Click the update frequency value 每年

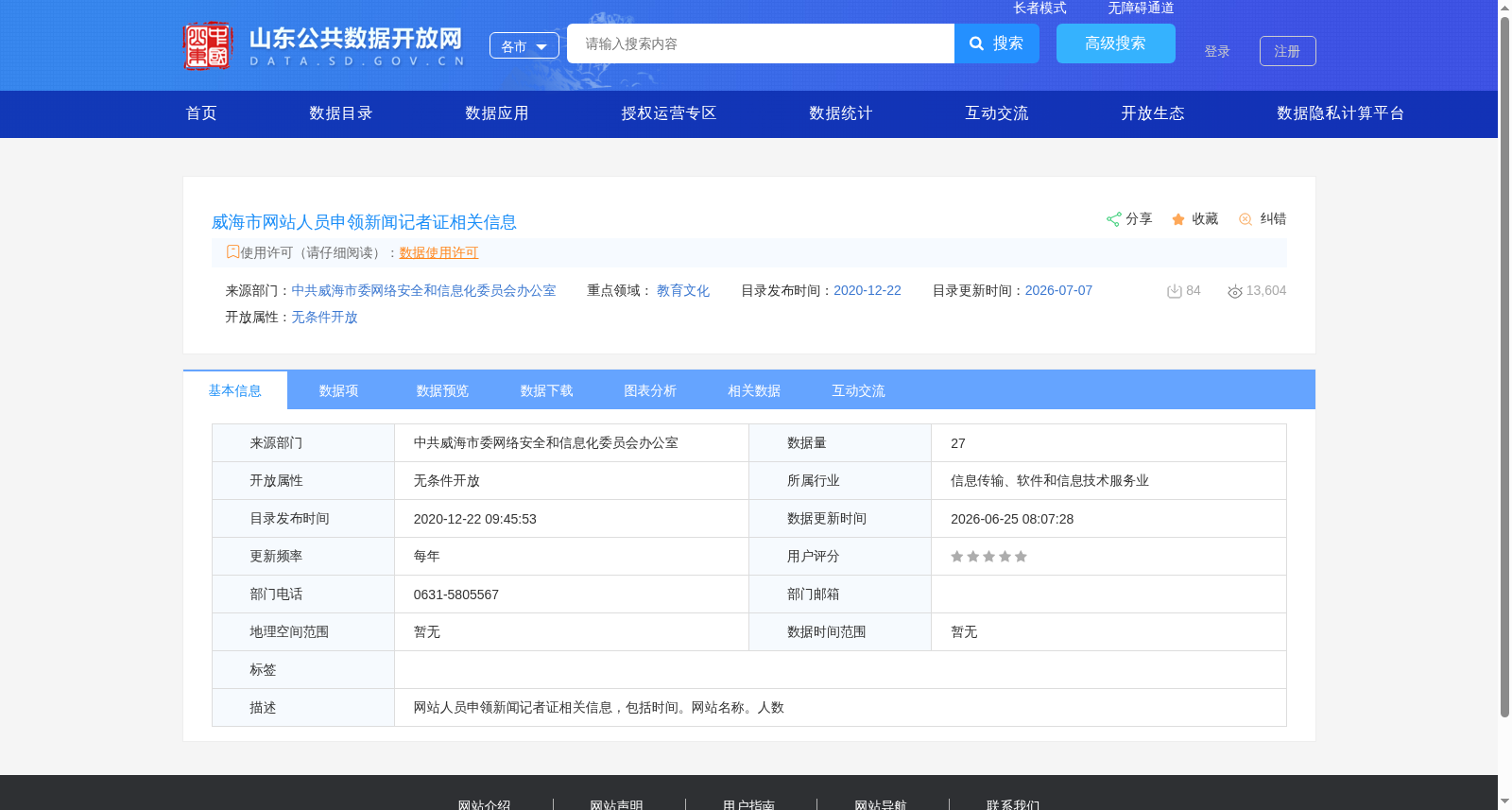coord(427,557)
